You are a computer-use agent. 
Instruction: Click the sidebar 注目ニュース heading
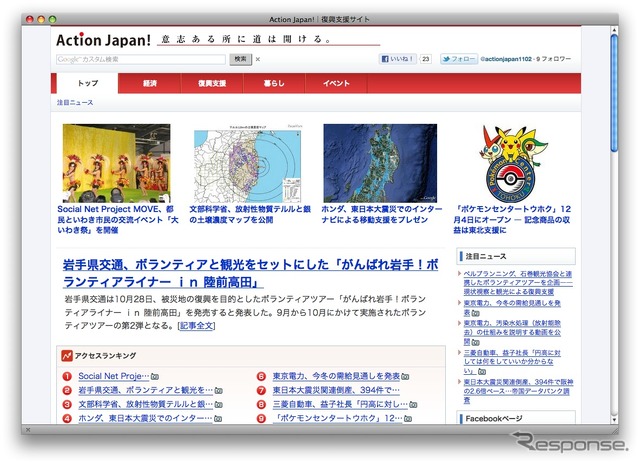click(486, 256)
